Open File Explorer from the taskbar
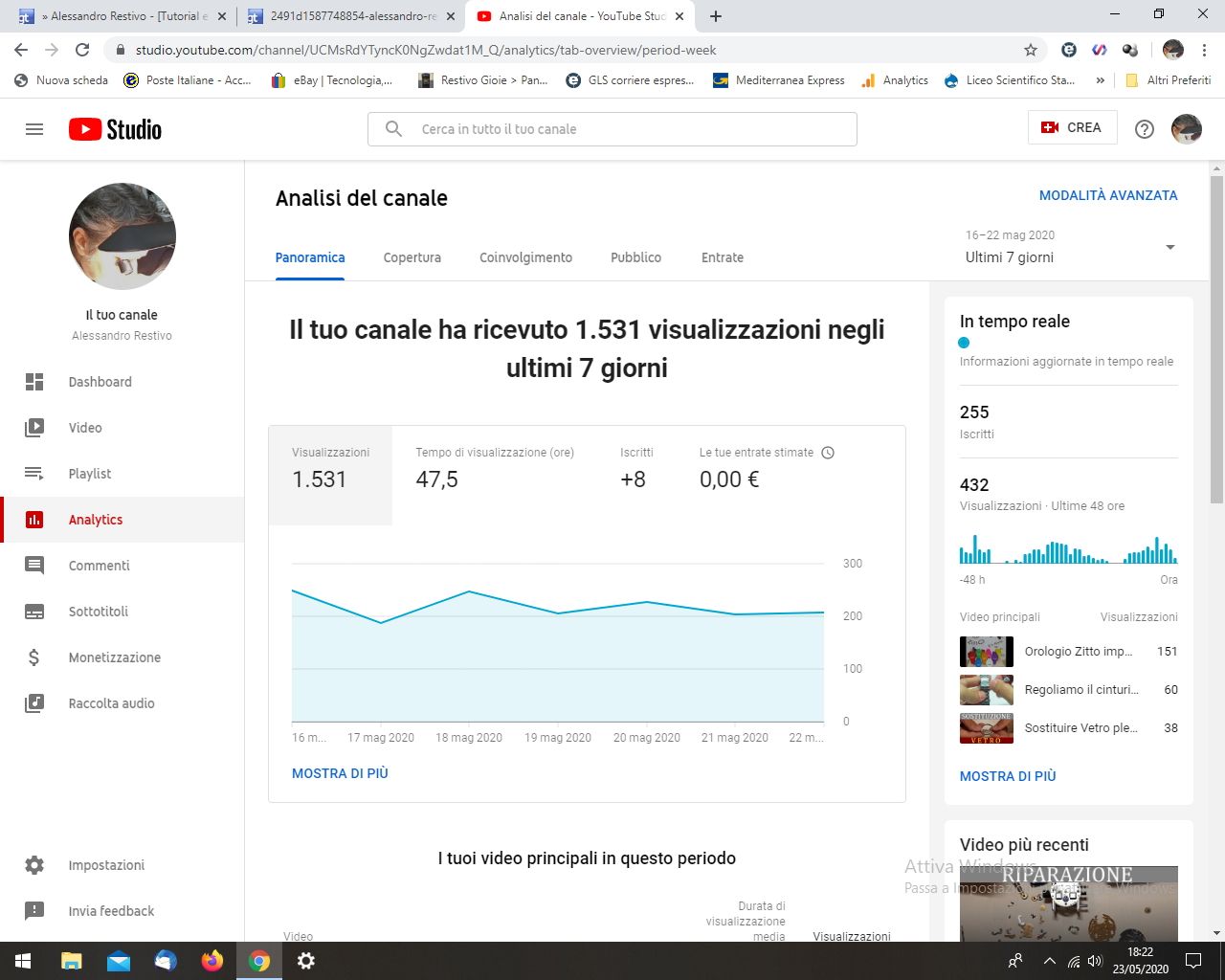The height and width of the screenshot is (980, 1225). [x=72, y=961]
